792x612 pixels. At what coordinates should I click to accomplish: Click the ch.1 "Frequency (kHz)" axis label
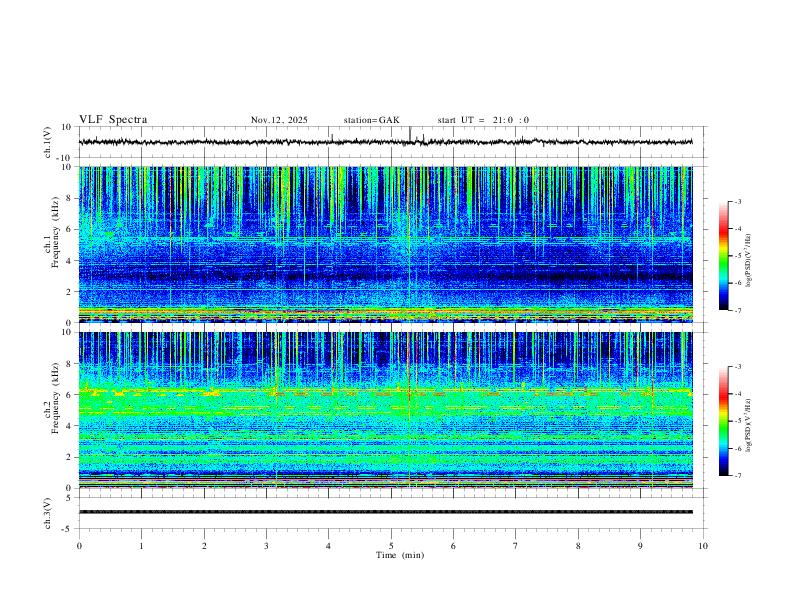point(56,233)
